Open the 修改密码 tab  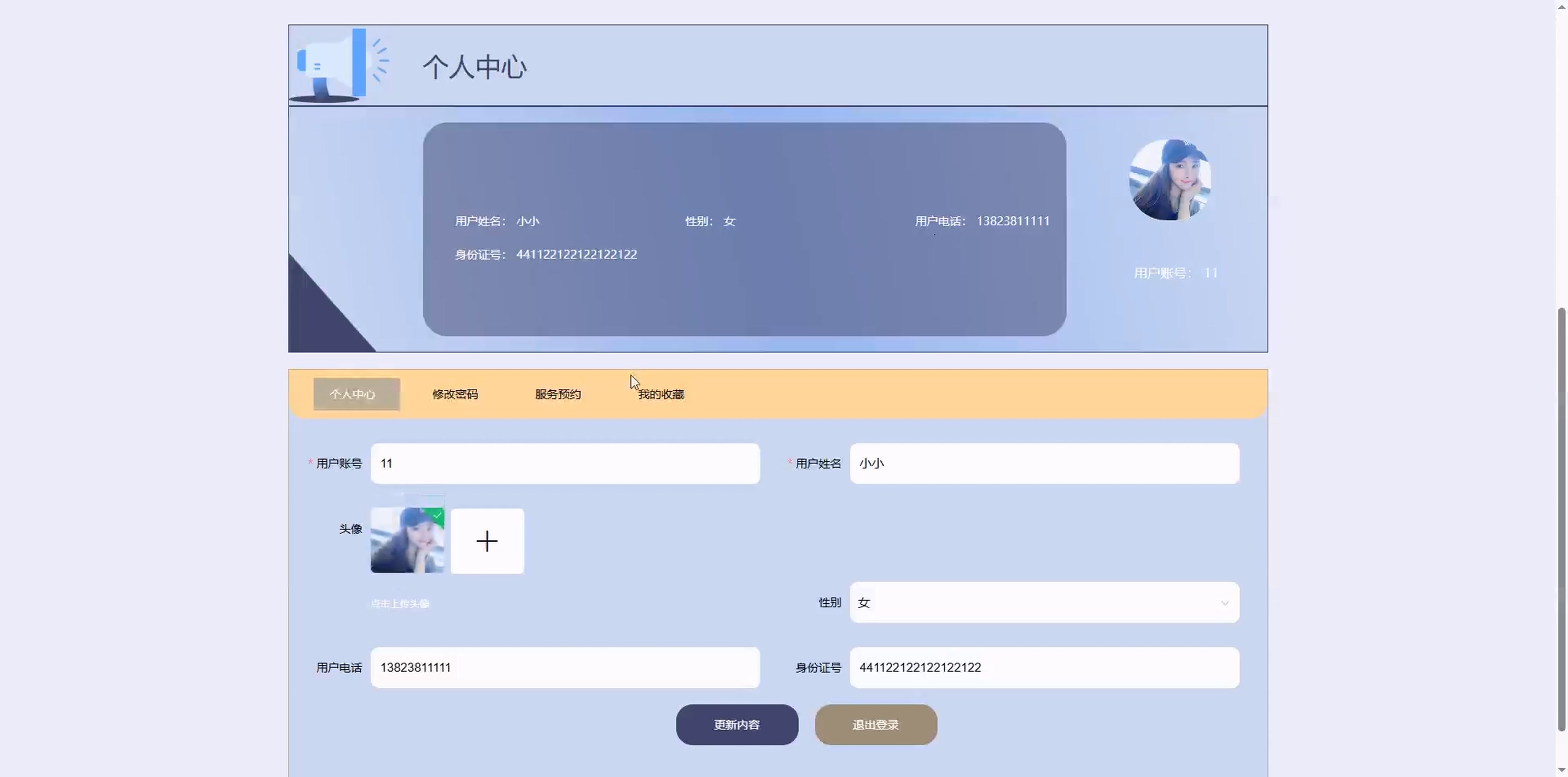[455, 395]
